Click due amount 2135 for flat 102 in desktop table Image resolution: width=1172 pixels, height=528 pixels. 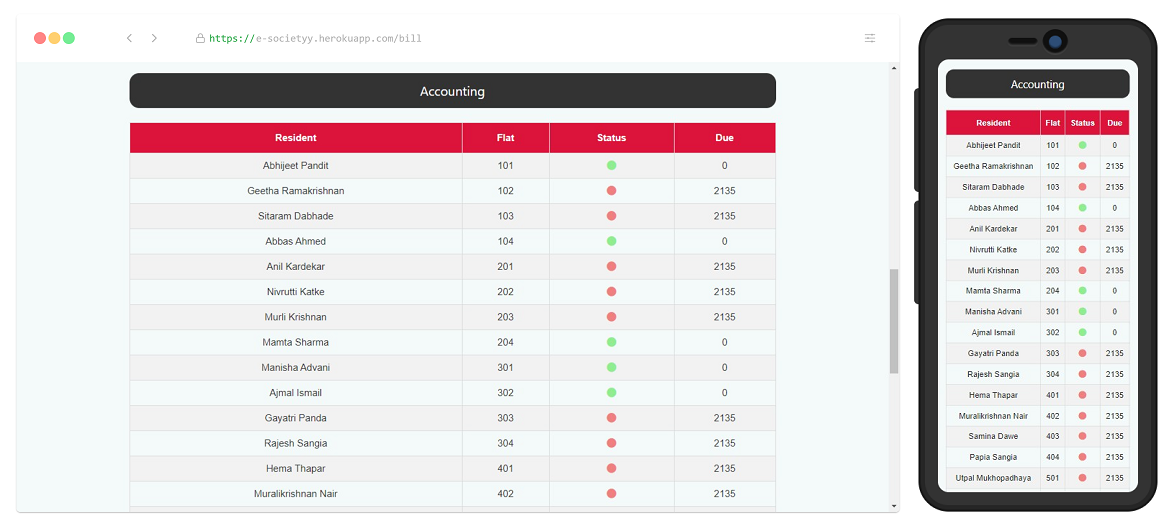tap(724, 191)
